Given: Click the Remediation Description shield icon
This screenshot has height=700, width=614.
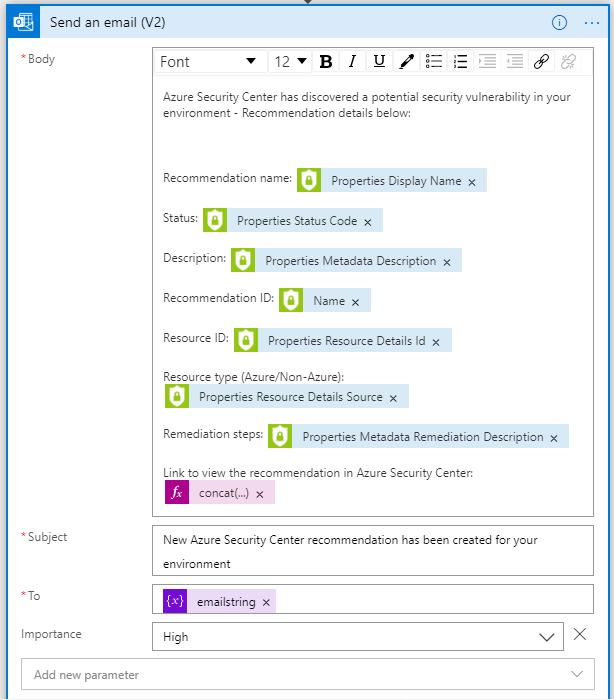Looking at the screenshot, I should pos(280,436).
